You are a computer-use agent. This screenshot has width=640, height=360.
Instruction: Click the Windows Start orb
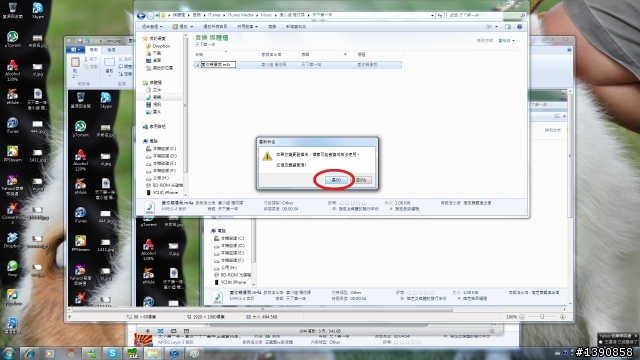(9, 353)
